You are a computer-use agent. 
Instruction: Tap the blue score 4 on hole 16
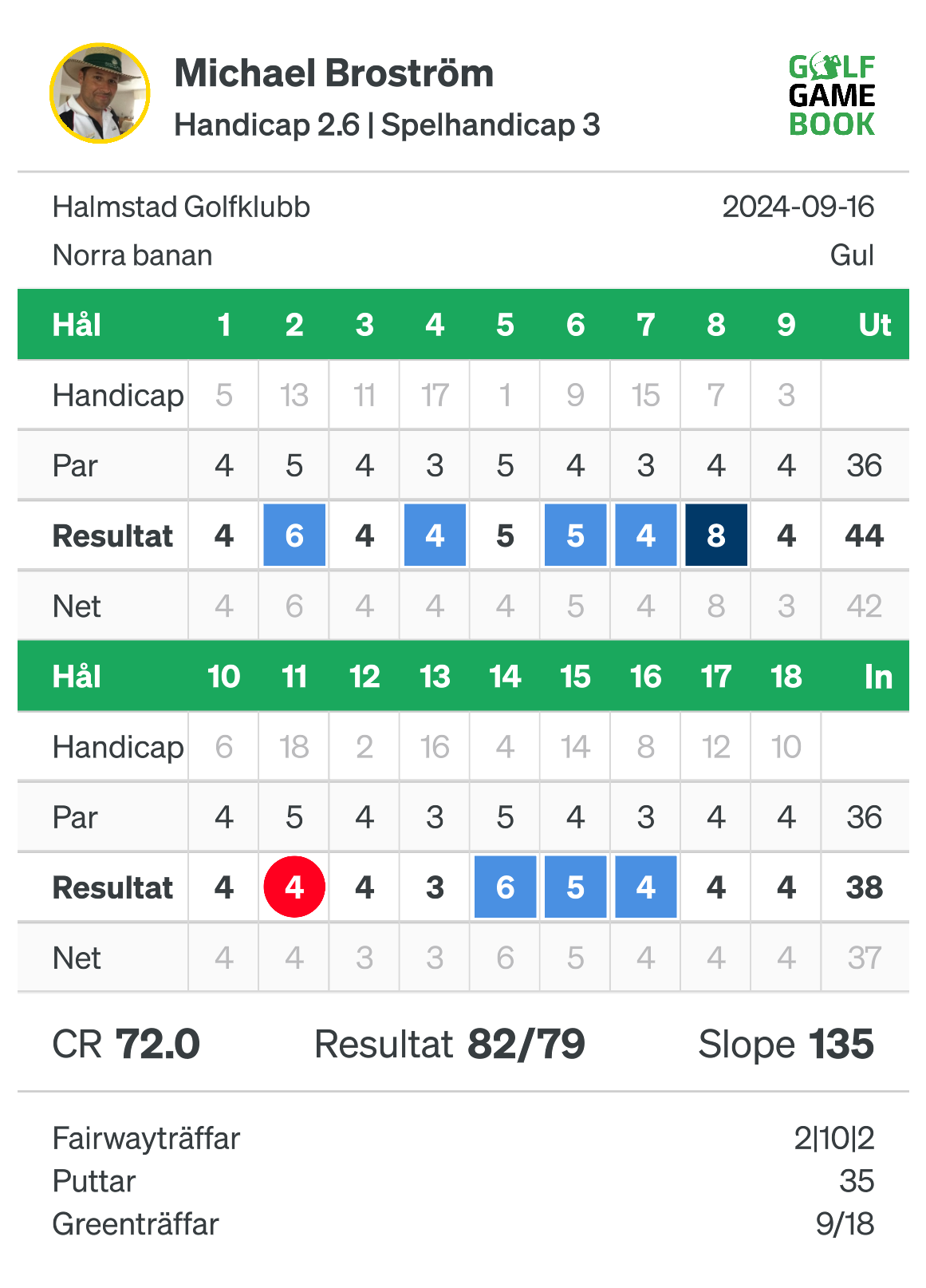645,887
